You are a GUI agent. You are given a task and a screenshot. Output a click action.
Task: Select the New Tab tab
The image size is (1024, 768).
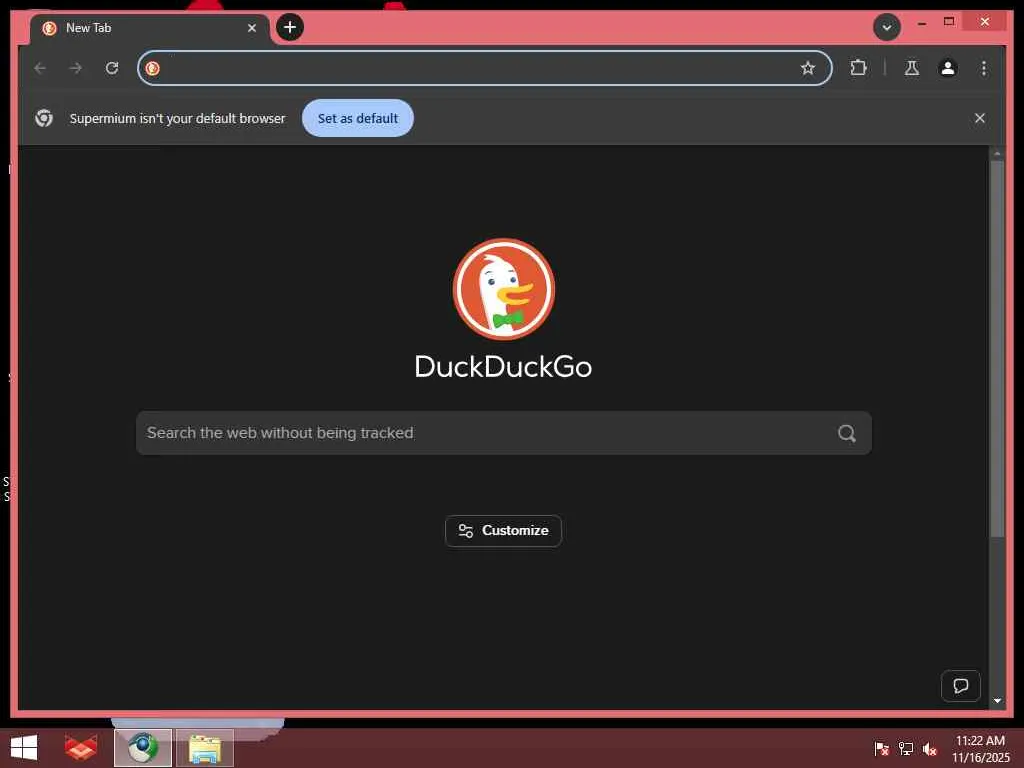click(x=149, y=29)
